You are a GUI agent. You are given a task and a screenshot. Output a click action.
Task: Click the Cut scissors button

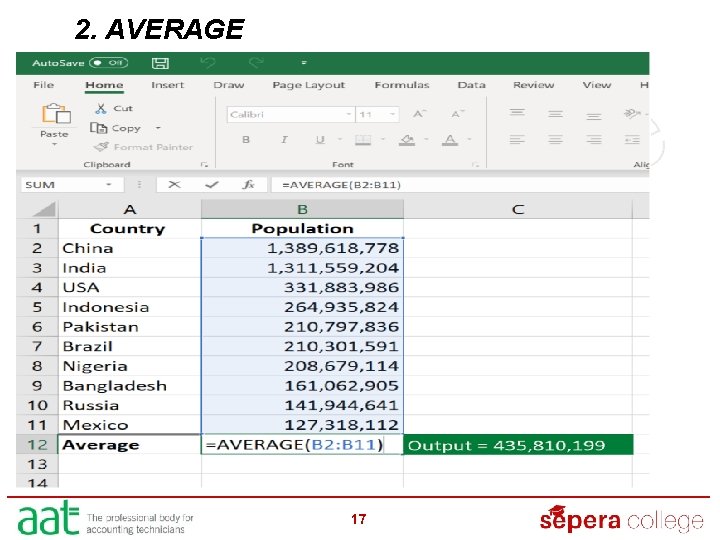(x=114, y=109)
